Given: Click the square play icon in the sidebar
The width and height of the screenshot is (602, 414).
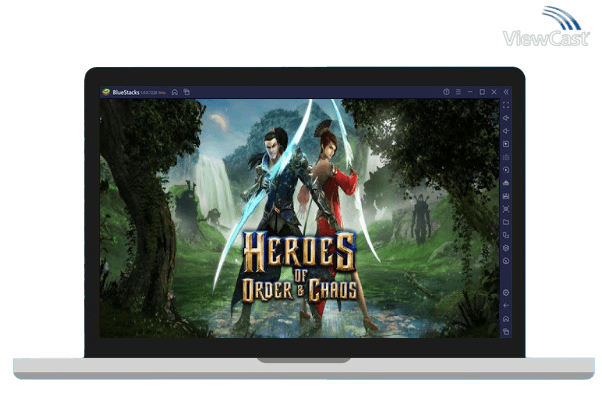Looking at the screenshot, I should click(x=506, y=144).
